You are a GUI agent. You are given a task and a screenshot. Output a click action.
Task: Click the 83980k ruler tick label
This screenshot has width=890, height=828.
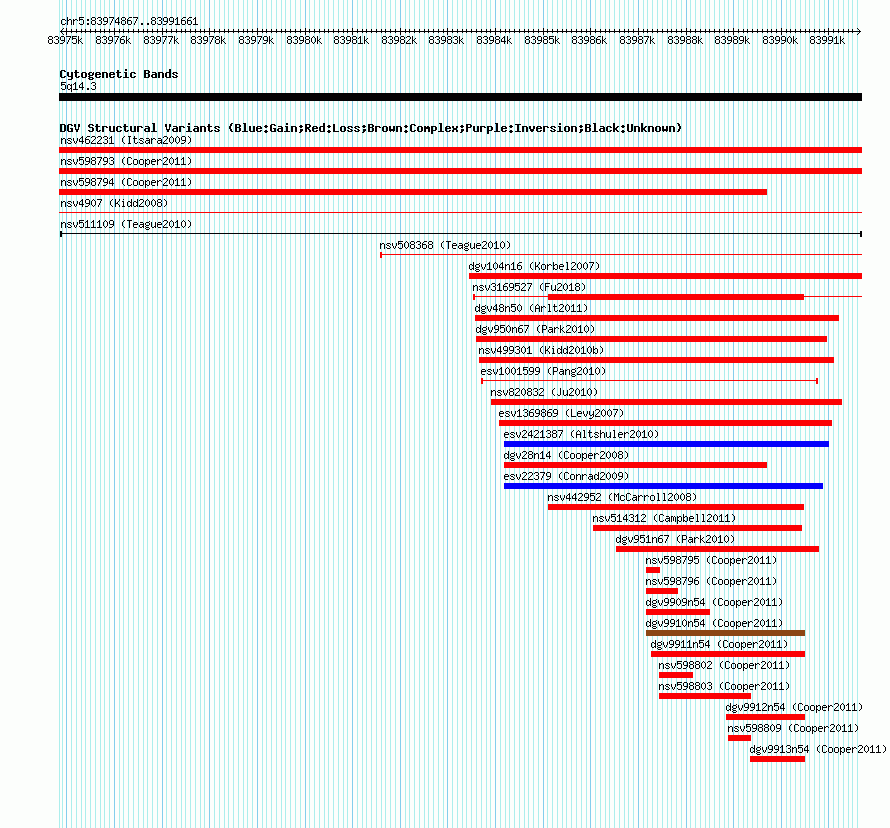pos(304,40)
